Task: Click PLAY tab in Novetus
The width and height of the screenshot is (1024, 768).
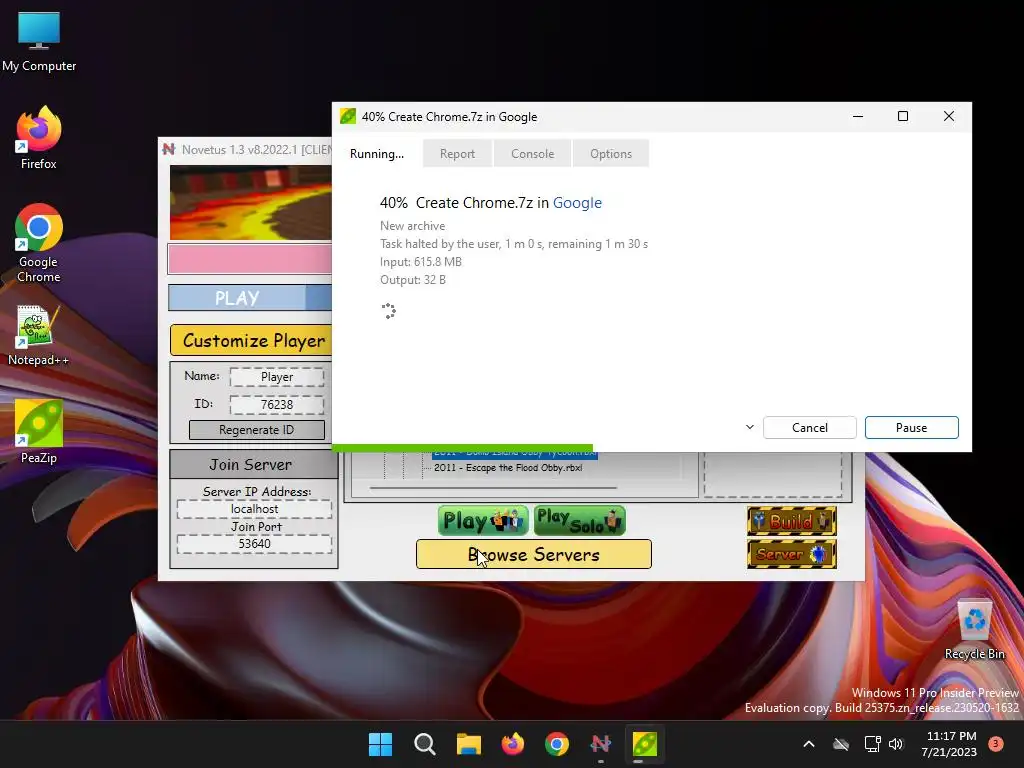Action: 237,298
